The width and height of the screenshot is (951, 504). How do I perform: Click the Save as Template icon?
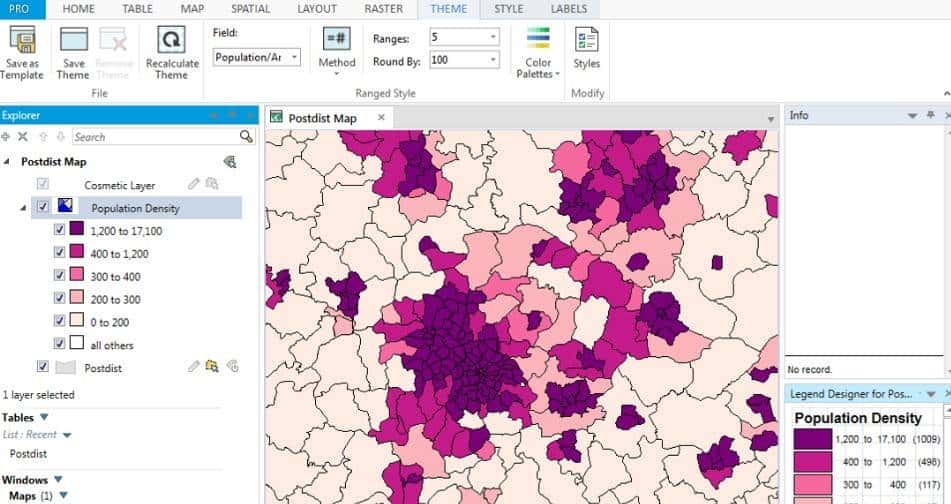click(x=22, y=41)
